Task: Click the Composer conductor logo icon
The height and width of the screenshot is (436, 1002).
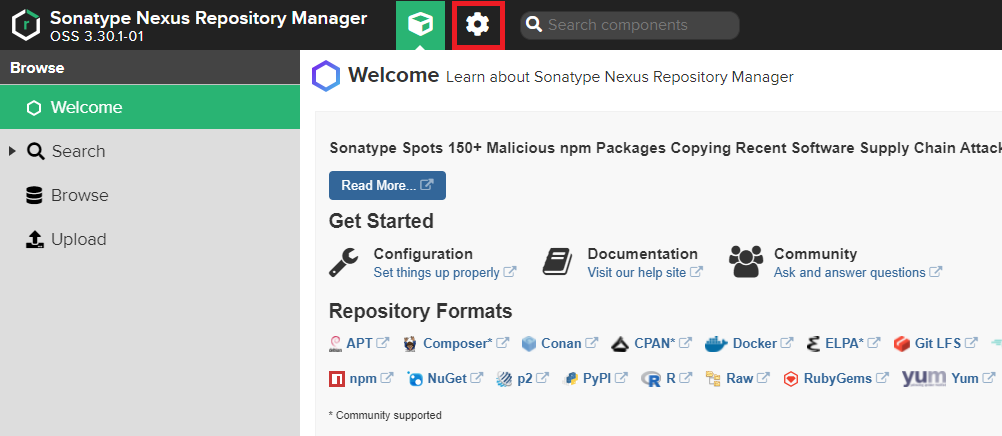Action: coord(411,344)
